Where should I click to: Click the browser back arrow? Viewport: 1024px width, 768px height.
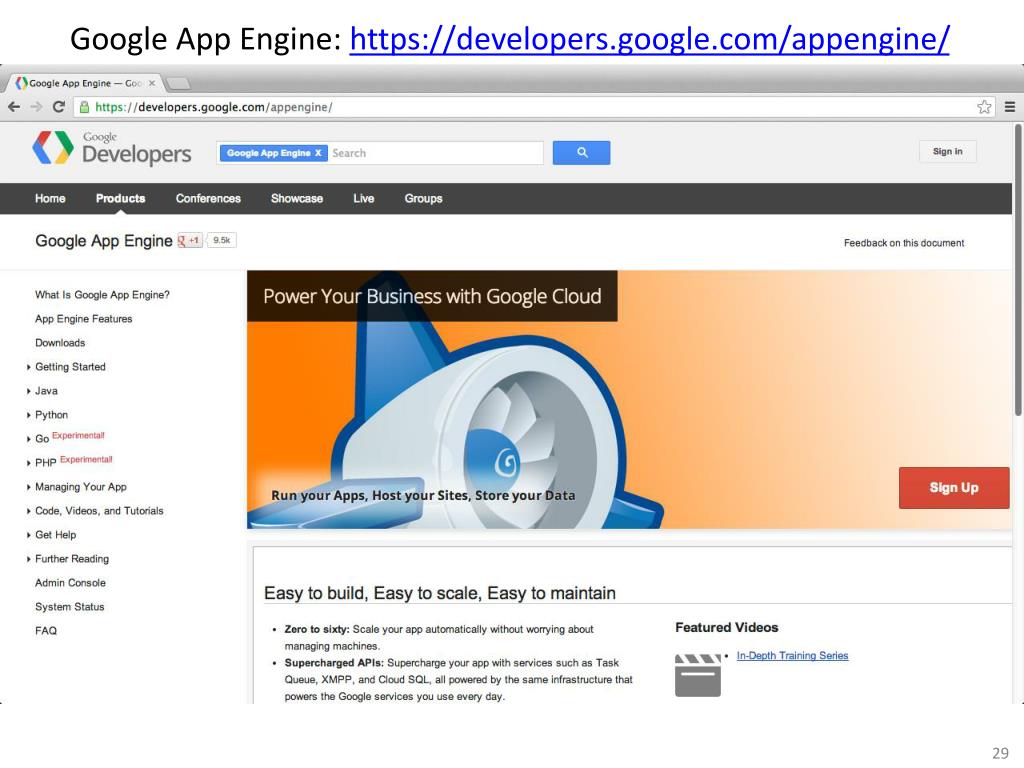tap(14, 107)
